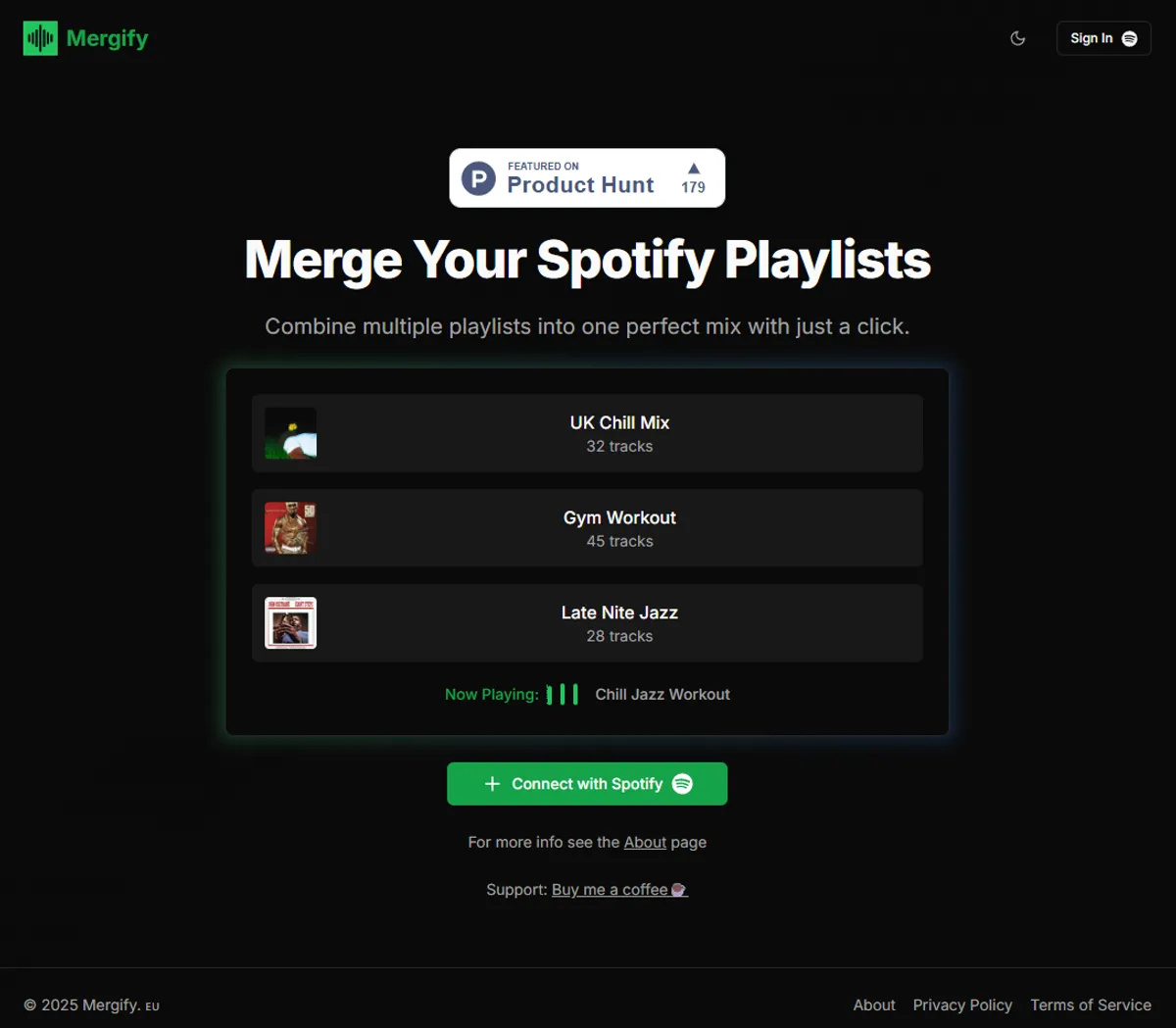Open the Featured on Product Hunt badge
Screen dimensions: 1176x1028
587,177
